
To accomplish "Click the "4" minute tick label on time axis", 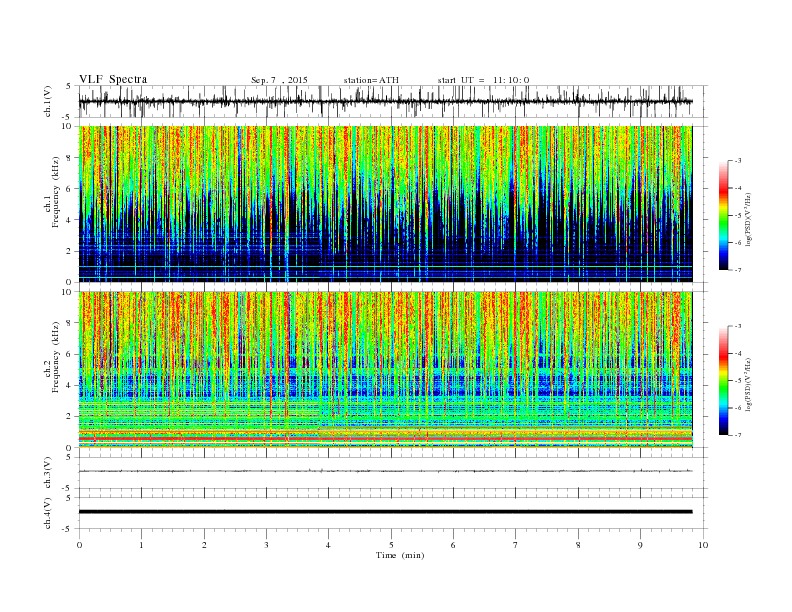I will [329, 545].
